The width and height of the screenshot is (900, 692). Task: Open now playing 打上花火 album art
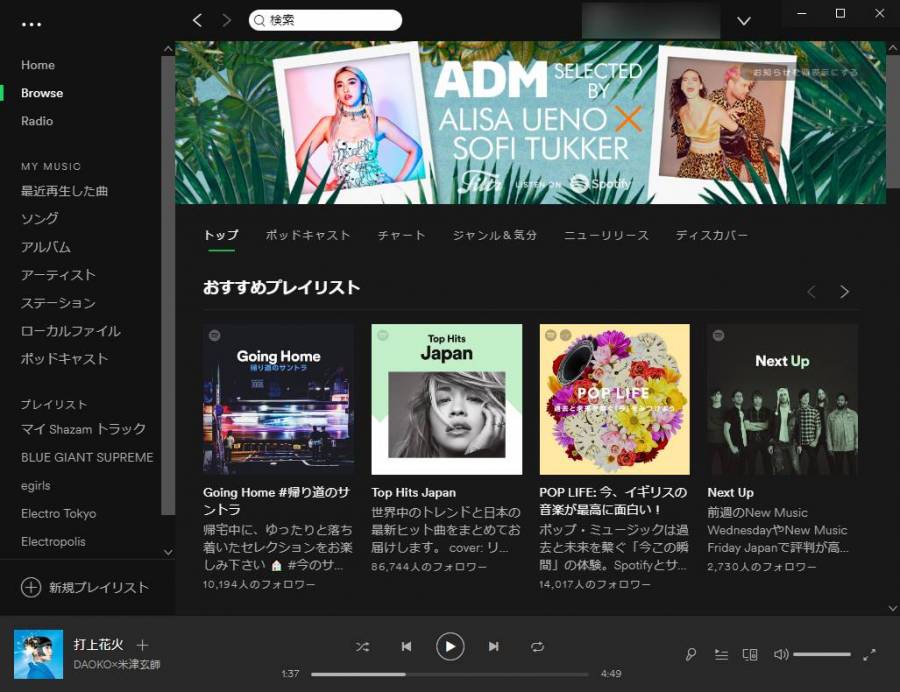[38, 654]
